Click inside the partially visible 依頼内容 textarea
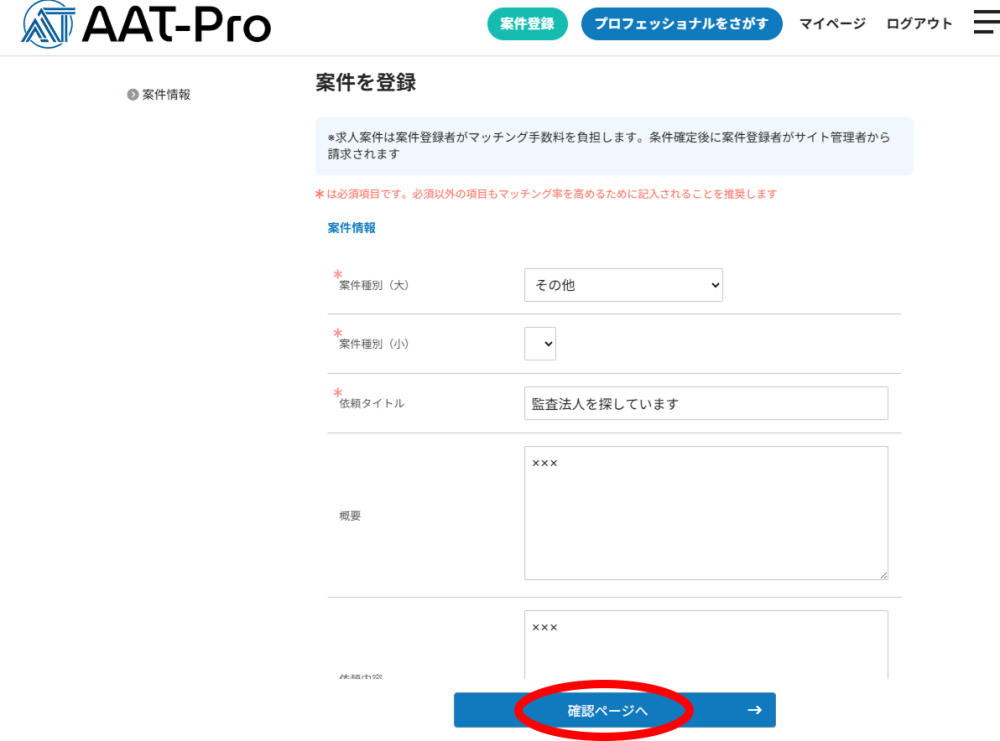 [705, 645]
